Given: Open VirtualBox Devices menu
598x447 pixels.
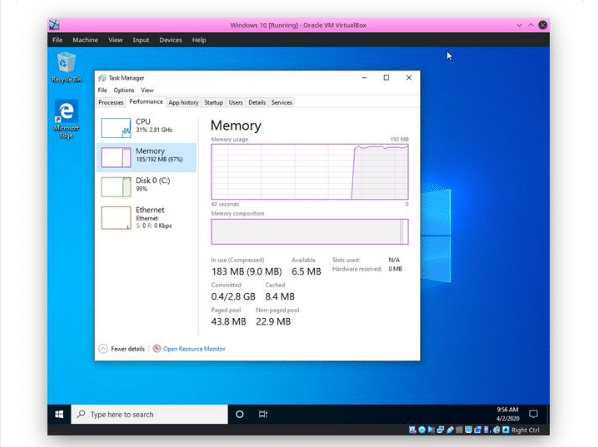Looking at the screenshot, I should click(x=170, y=40).
